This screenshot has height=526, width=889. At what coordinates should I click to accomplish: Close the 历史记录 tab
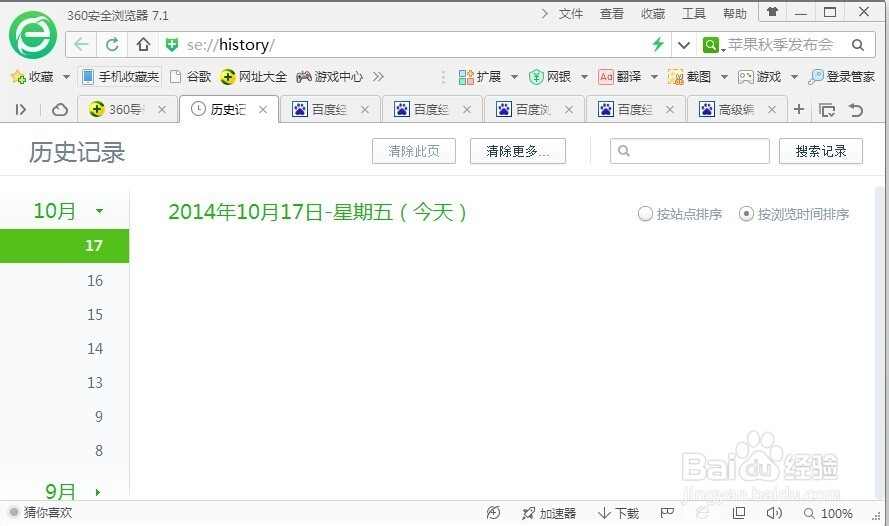[263, 109]
